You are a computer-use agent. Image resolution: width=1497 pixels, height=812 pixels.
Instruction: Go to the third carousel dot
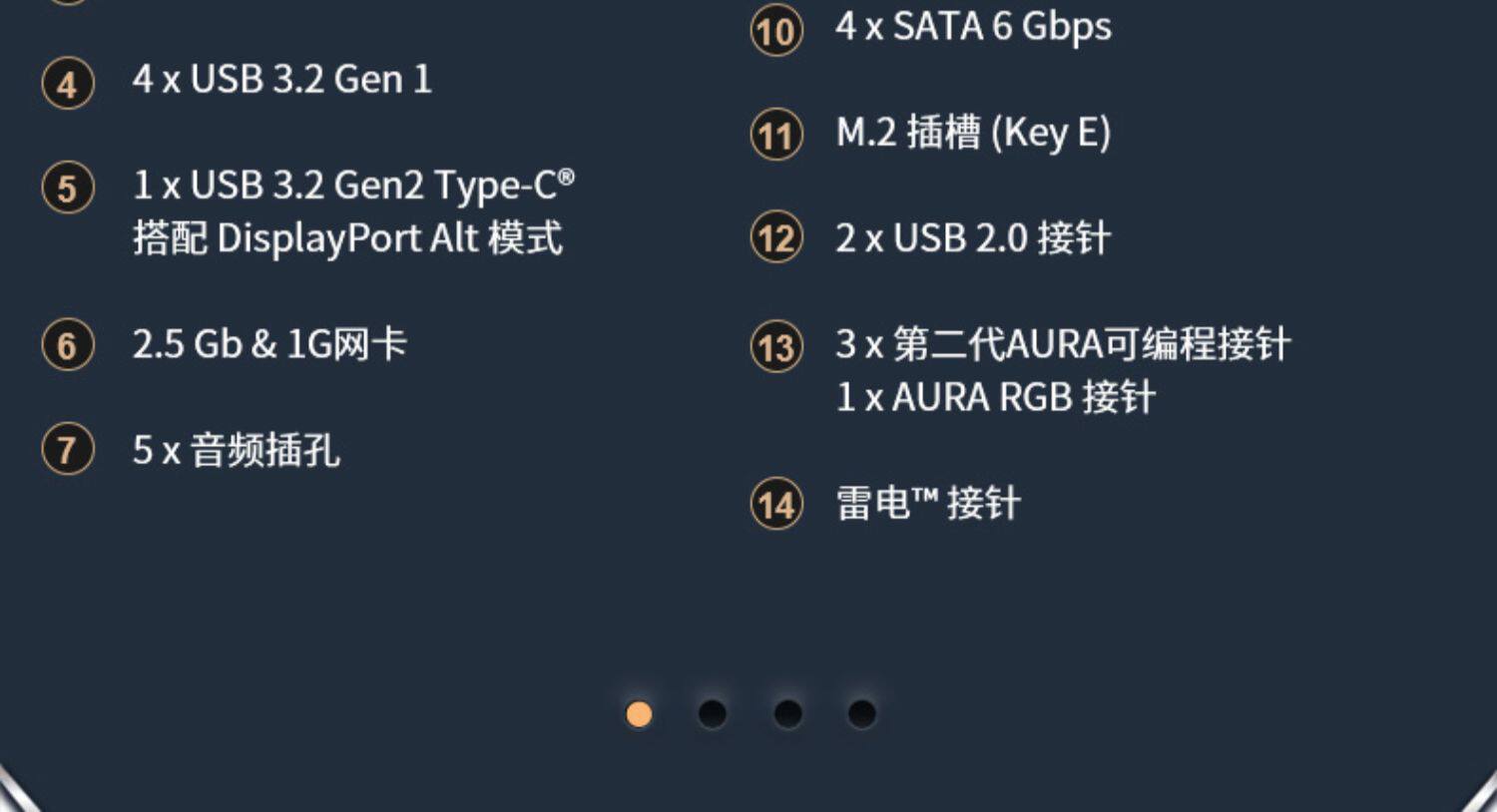point(787,714)
